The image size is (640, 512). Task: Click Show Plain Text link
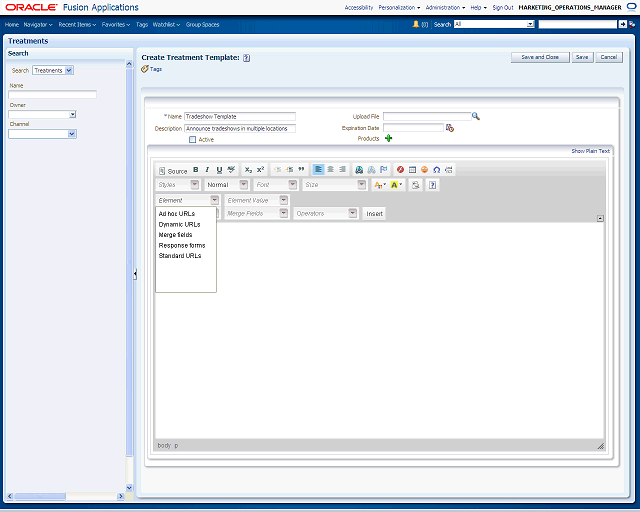(x=590, y=151)
